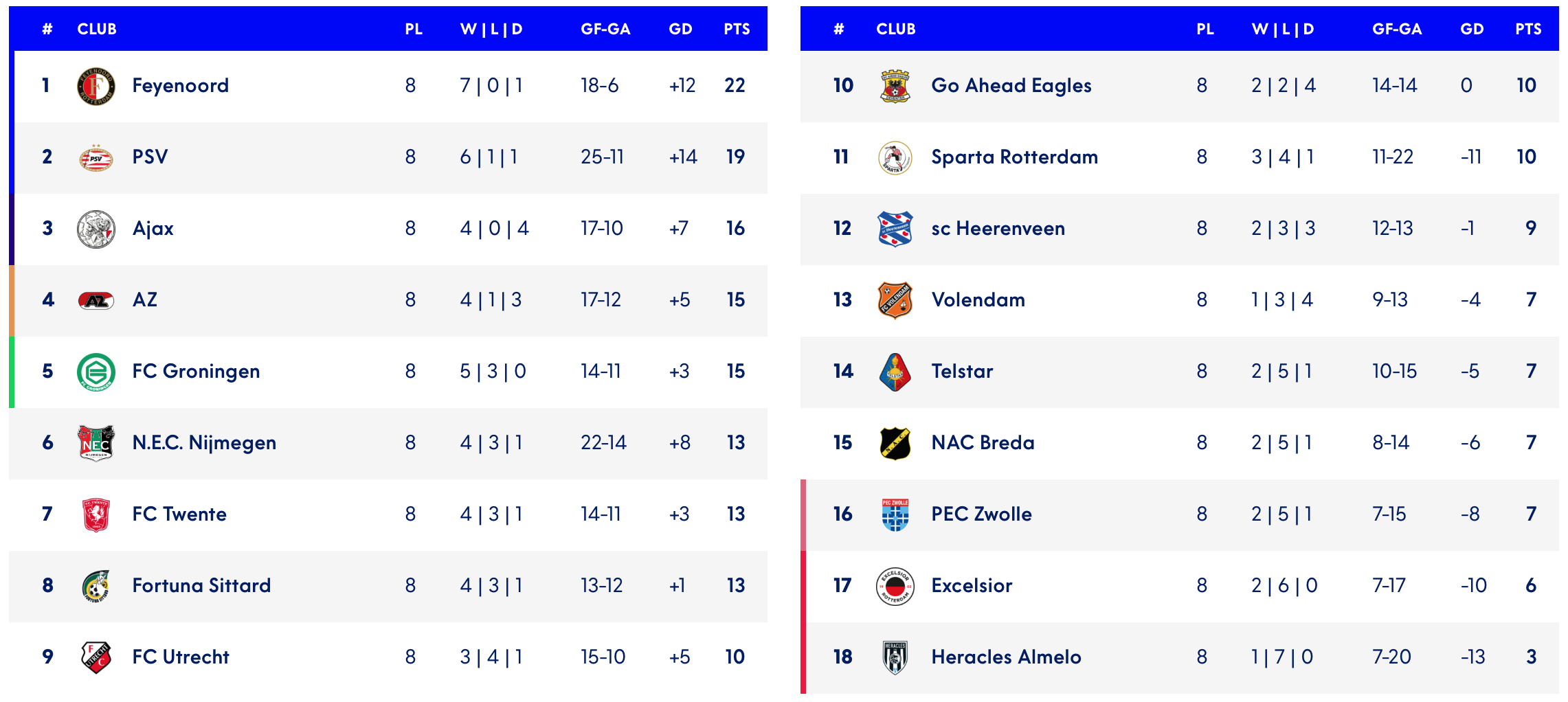Click the Go Ahead Eagles crest
The height and width of the screenshot is (702, 1568).
coord(895,87)
